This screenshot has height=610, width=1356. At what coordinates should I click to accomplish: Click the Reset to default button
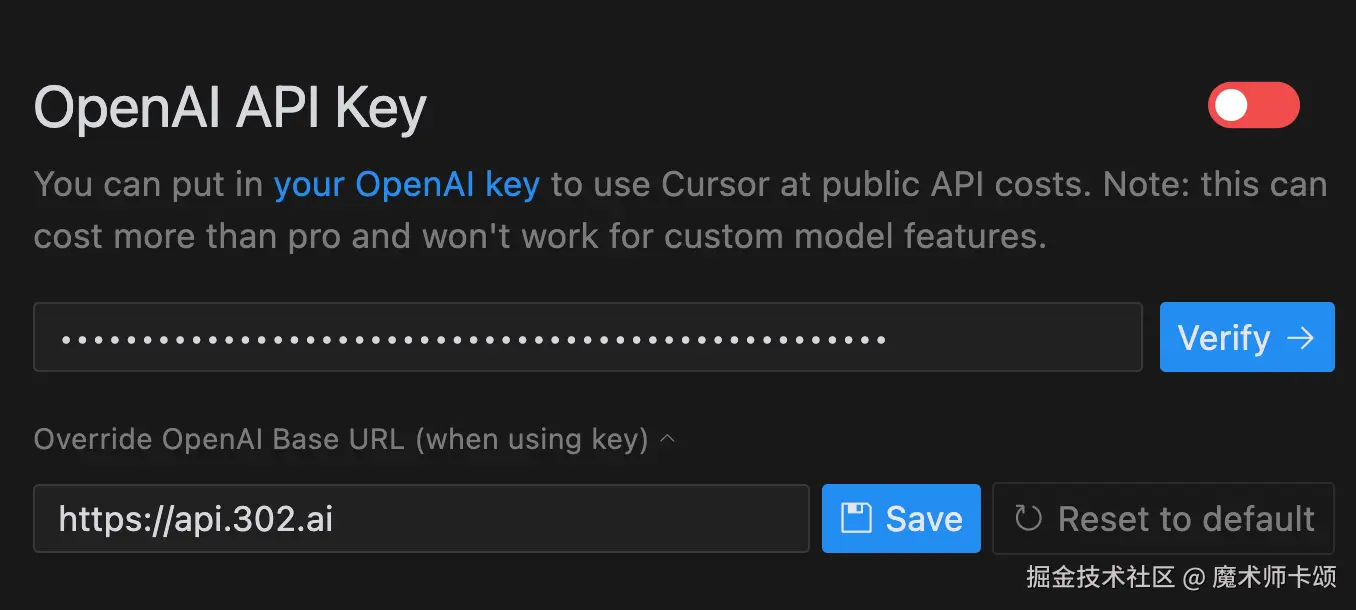1163,519
